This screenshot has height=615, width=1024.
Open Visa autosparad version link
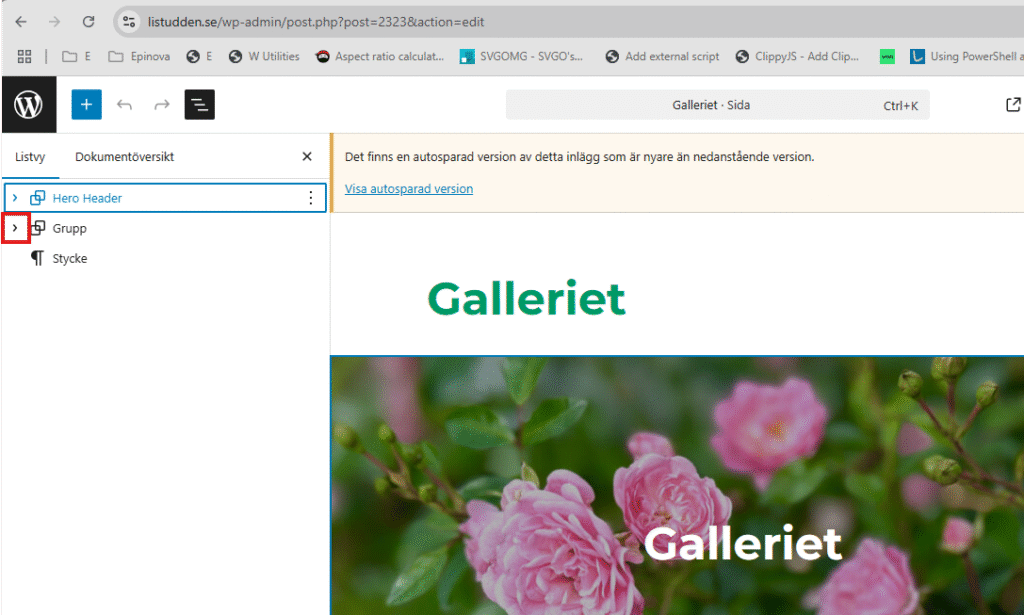[x=409, y=189]
